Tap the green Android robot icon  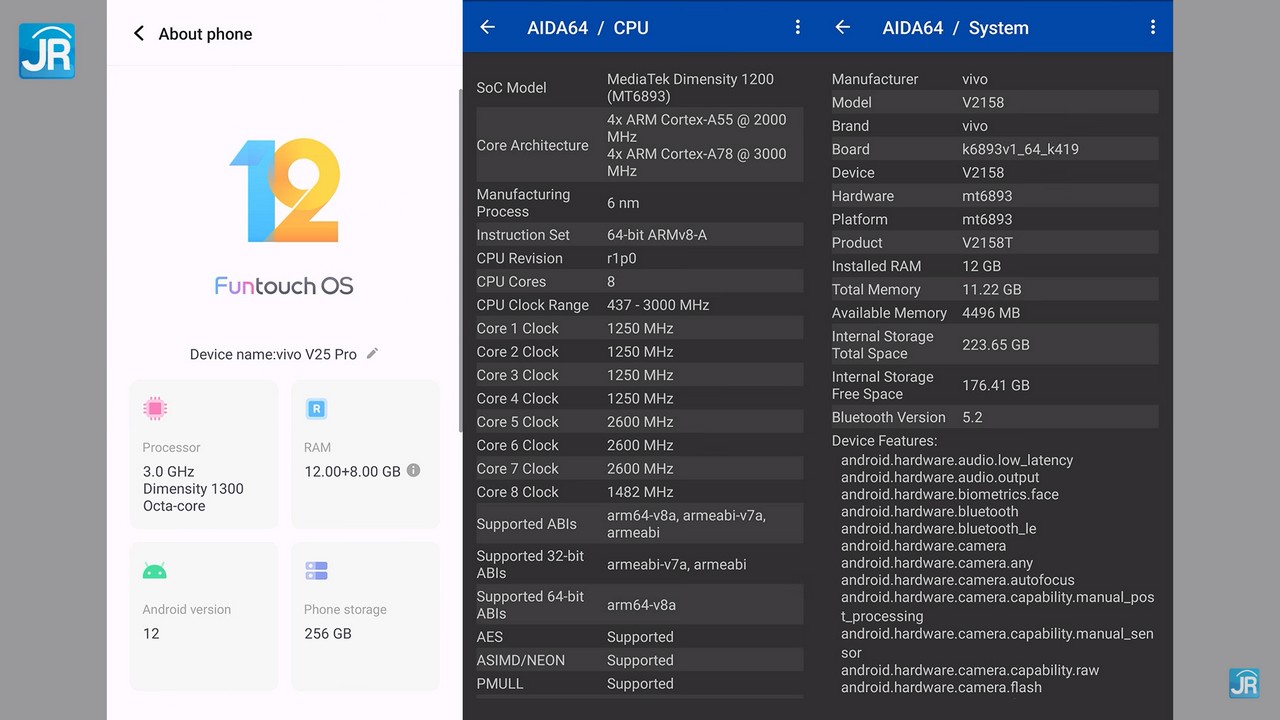pos(154,571)
